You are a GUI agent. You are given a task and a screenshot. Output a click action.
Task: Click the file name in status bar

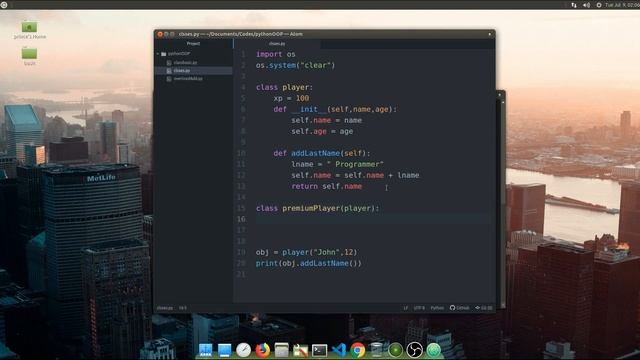[165, 308]
